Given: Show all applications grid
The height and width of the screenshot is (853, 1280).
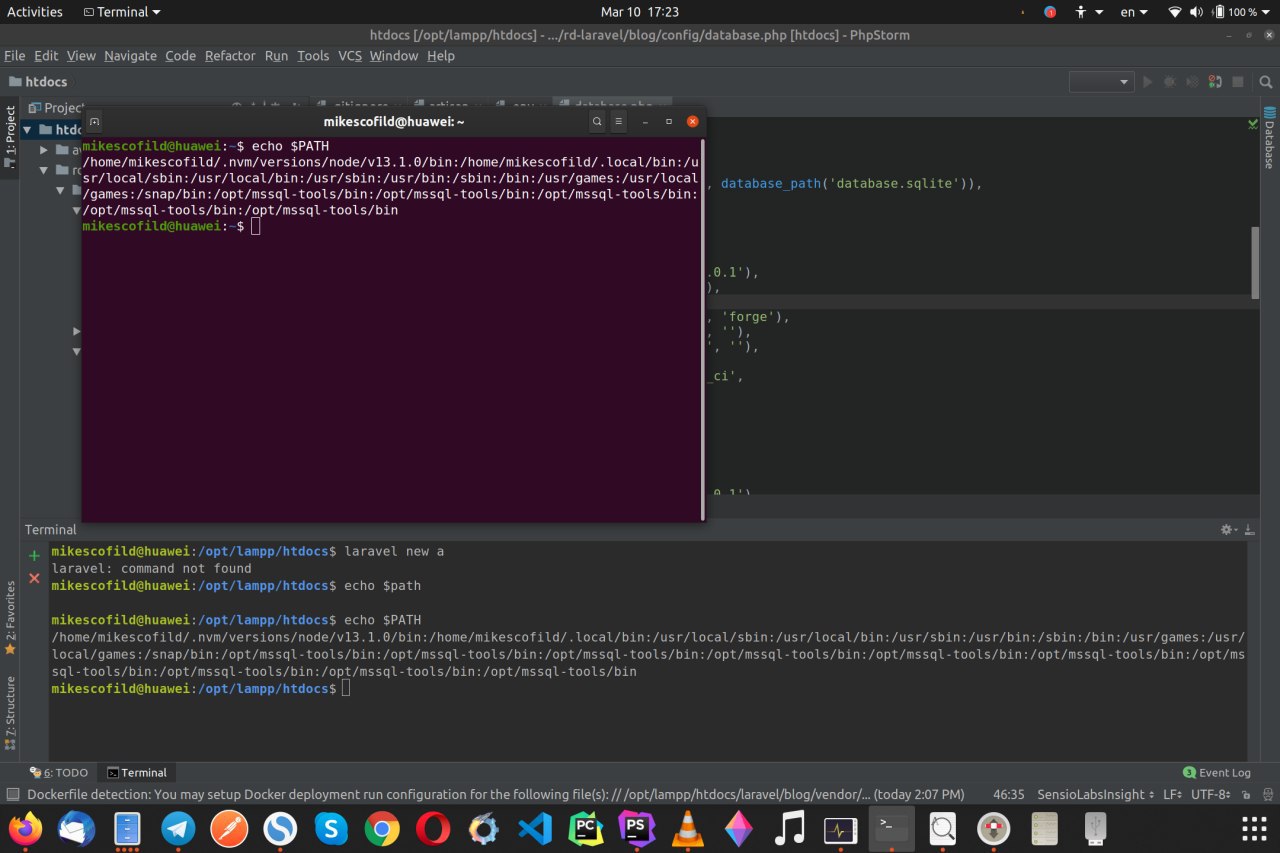Looking at the screenshot, I should 1254,828.
